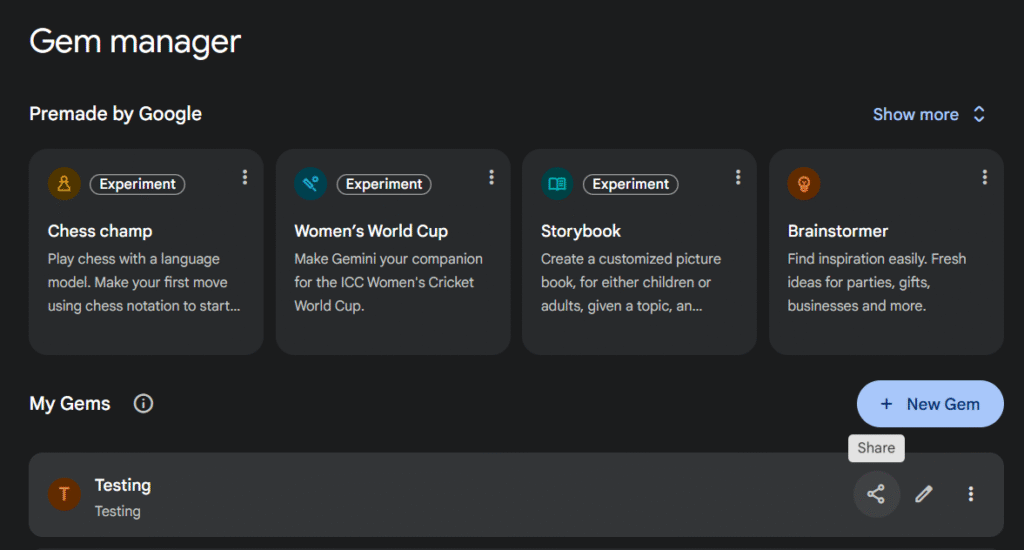Click the Women's World Cup cricket icon
The height and width of the screenshot is (550, 1024).
pos(311,184)
